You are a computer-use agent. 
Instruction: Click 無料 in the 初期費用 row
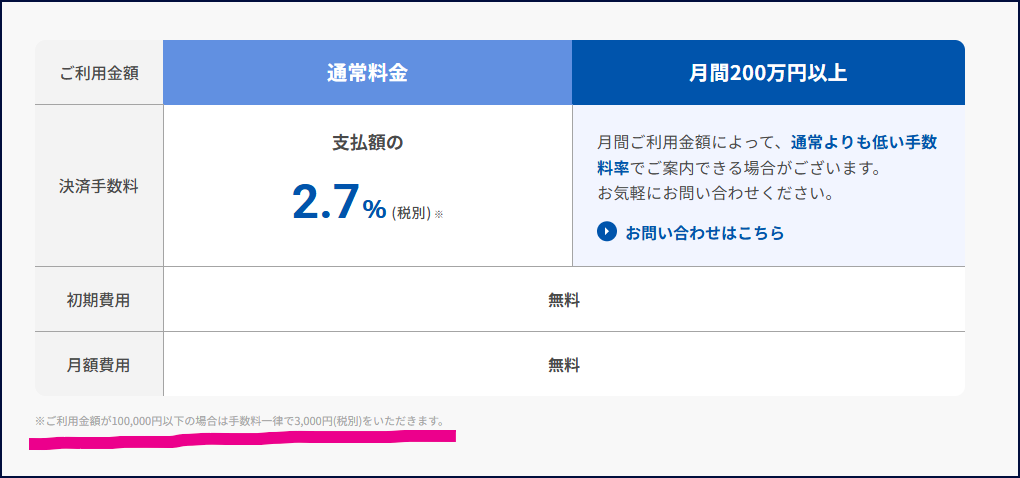(x=564, y=299)
